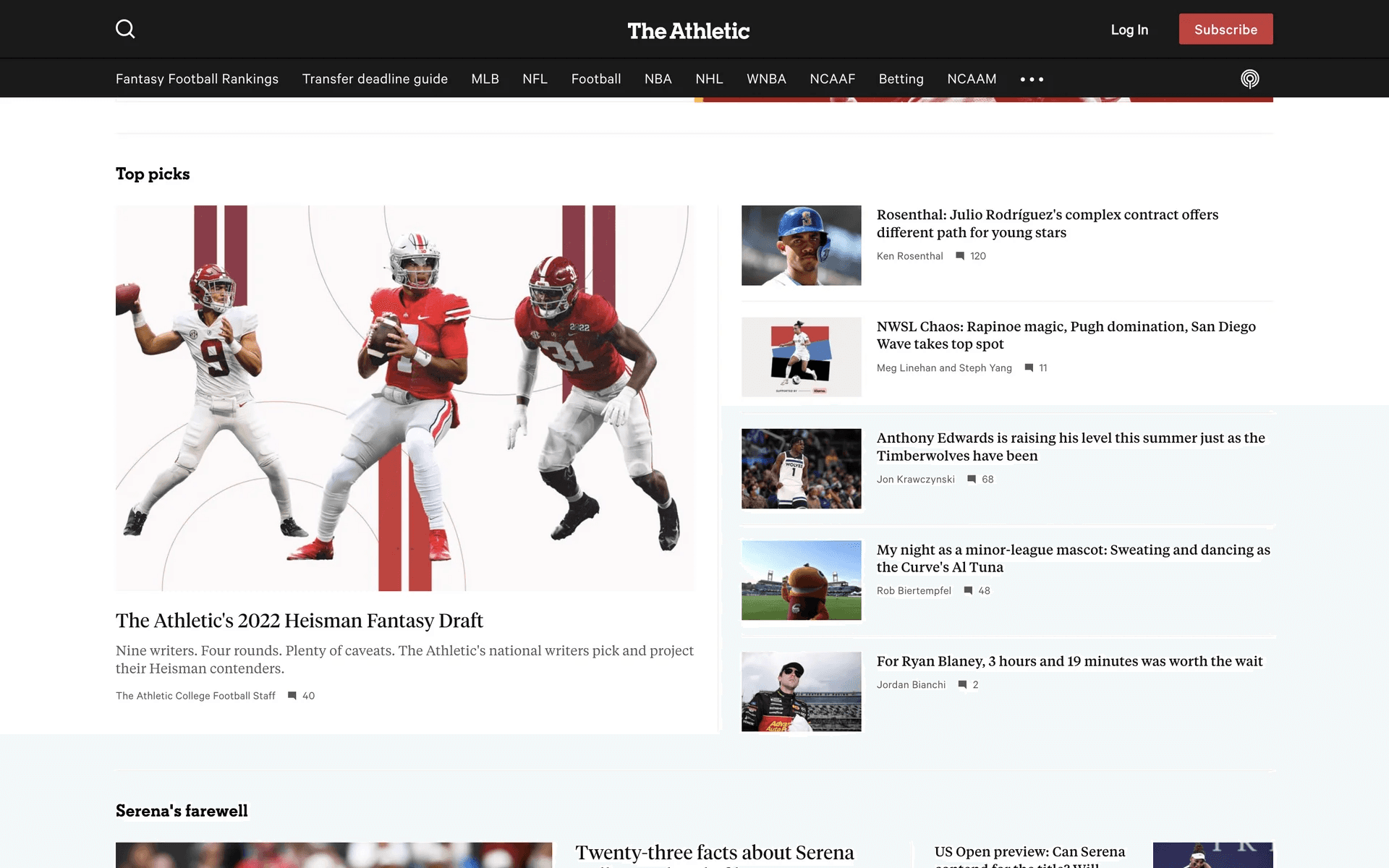The width and height of the screenshot is (1389, 868).
Task: Click comment icon beside Ken Rosenthal's 120
Action: point(960,256)
